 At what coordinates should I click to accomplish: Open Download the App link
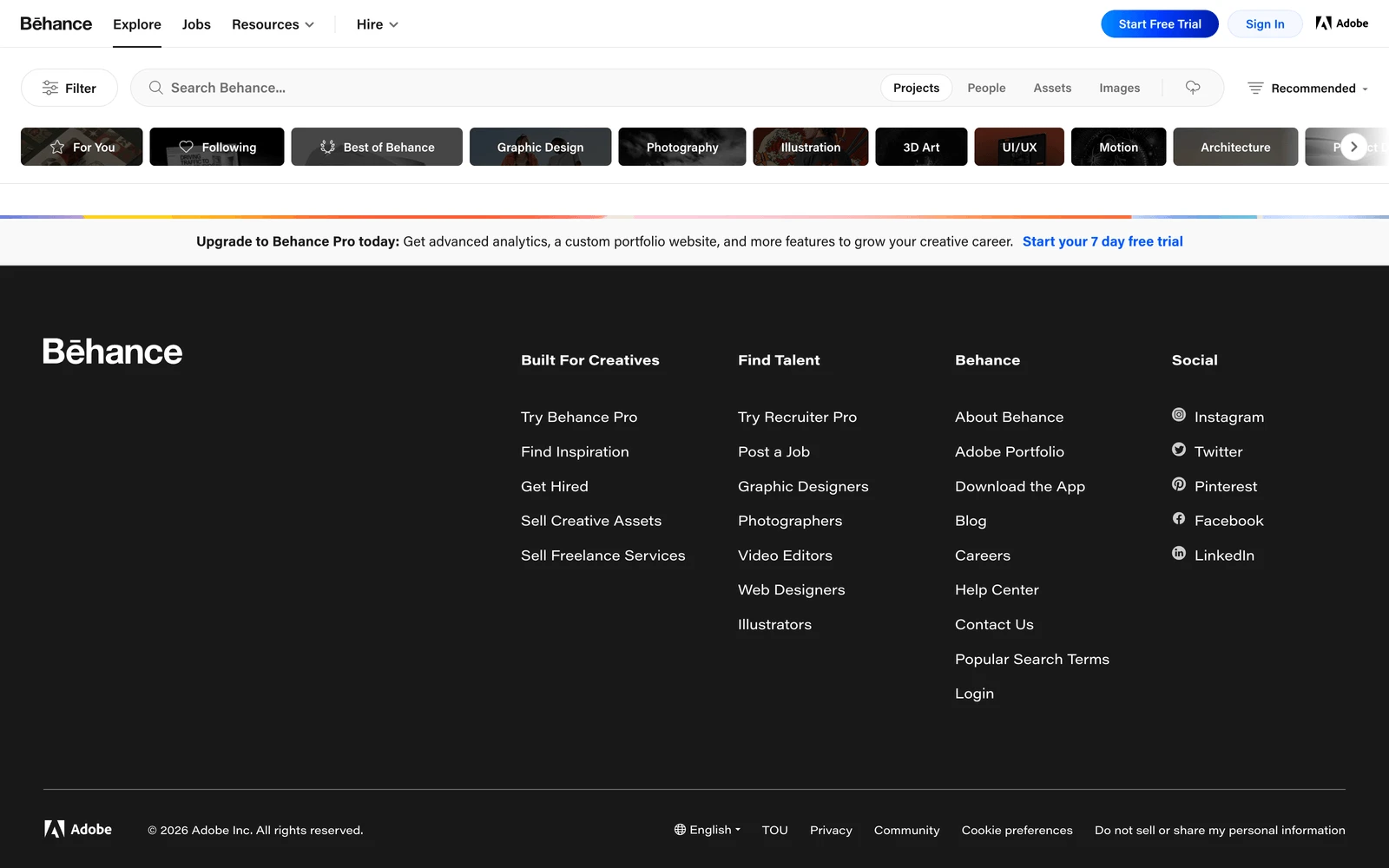(x=1020, y=486)
